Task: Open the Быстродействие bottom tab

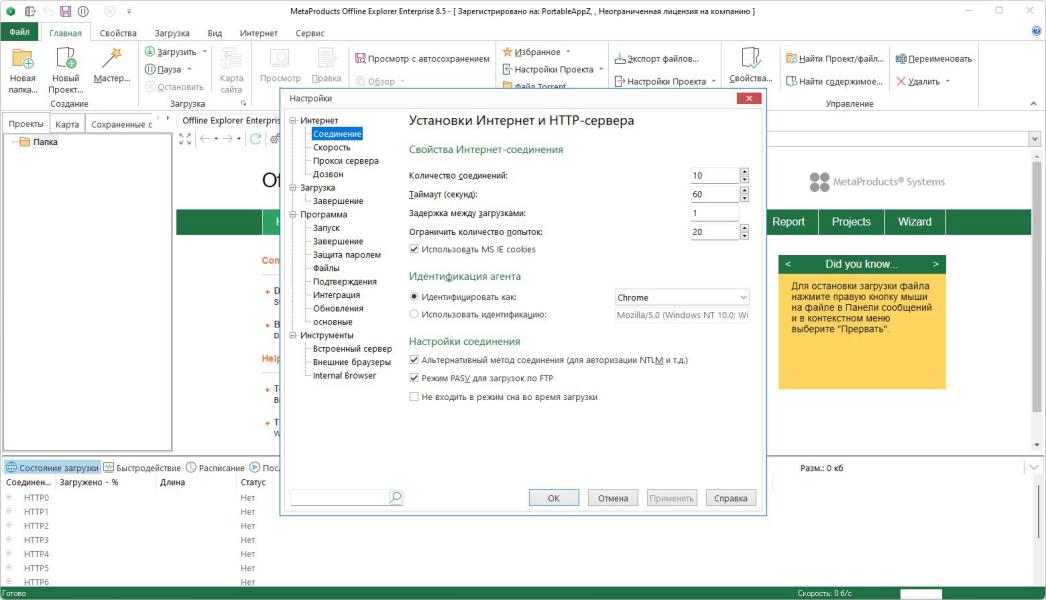Action: click(142, 468)
